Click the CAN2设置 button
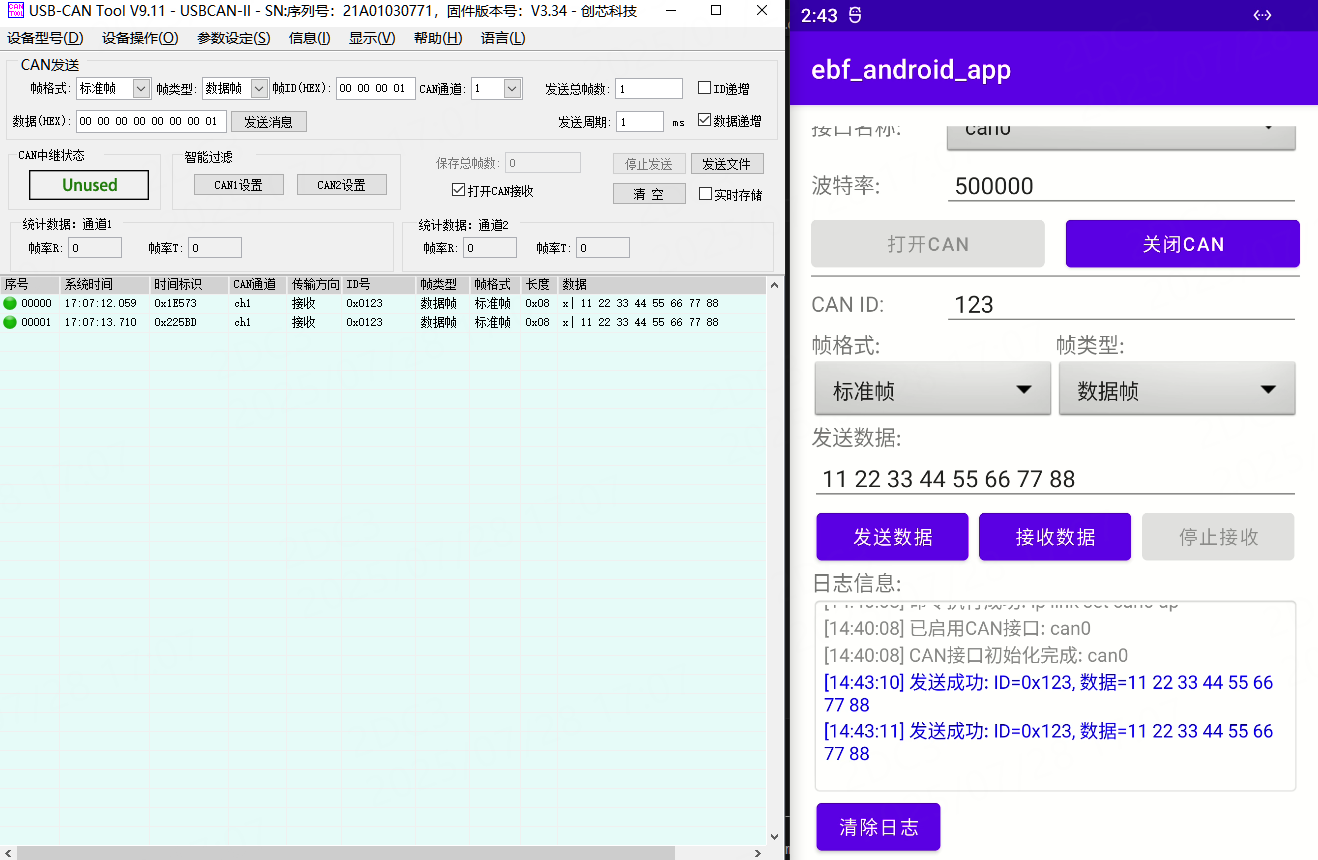 (341, 185)
